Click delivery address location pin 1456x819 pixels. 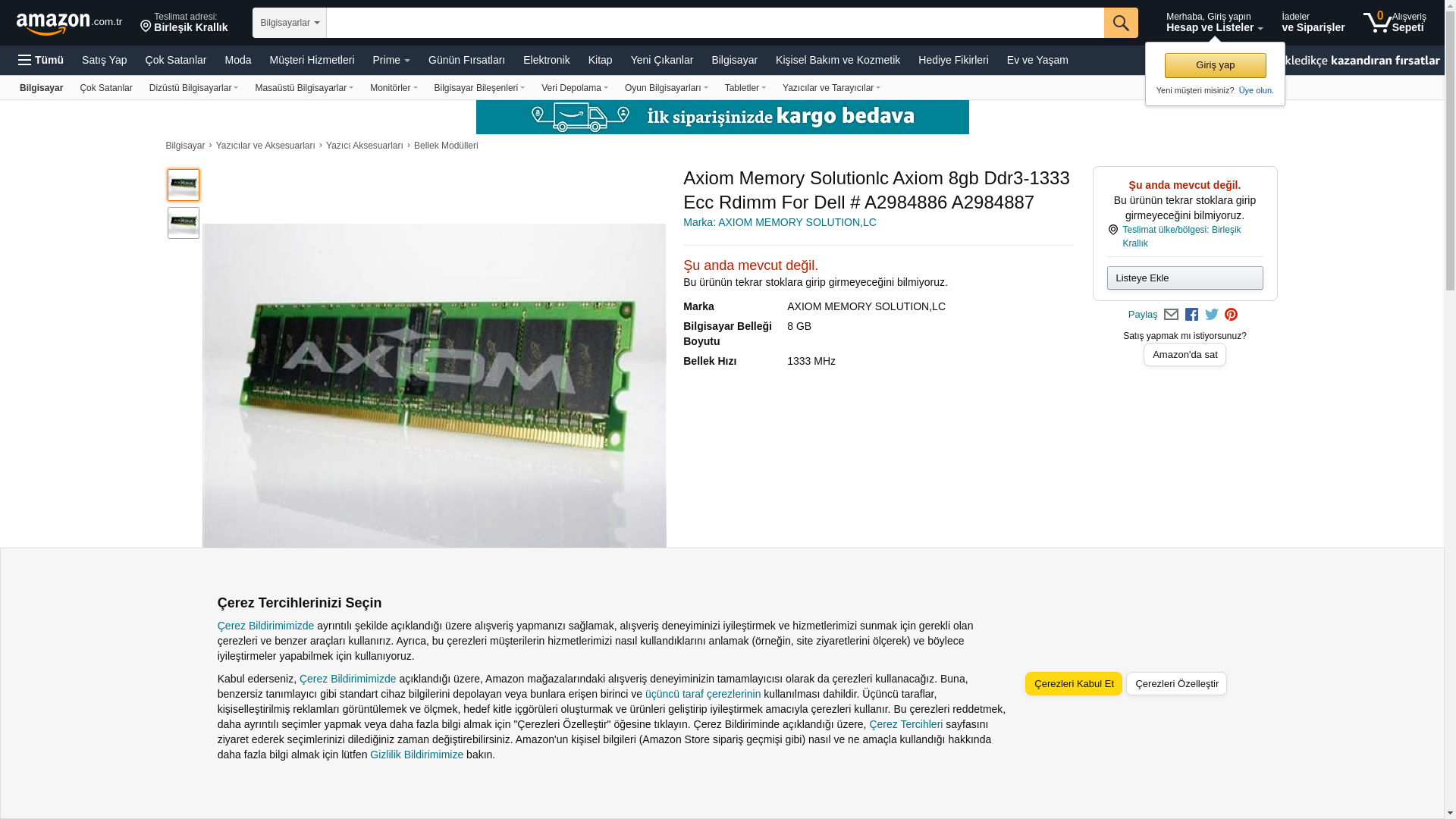click(x=146, y=27)
